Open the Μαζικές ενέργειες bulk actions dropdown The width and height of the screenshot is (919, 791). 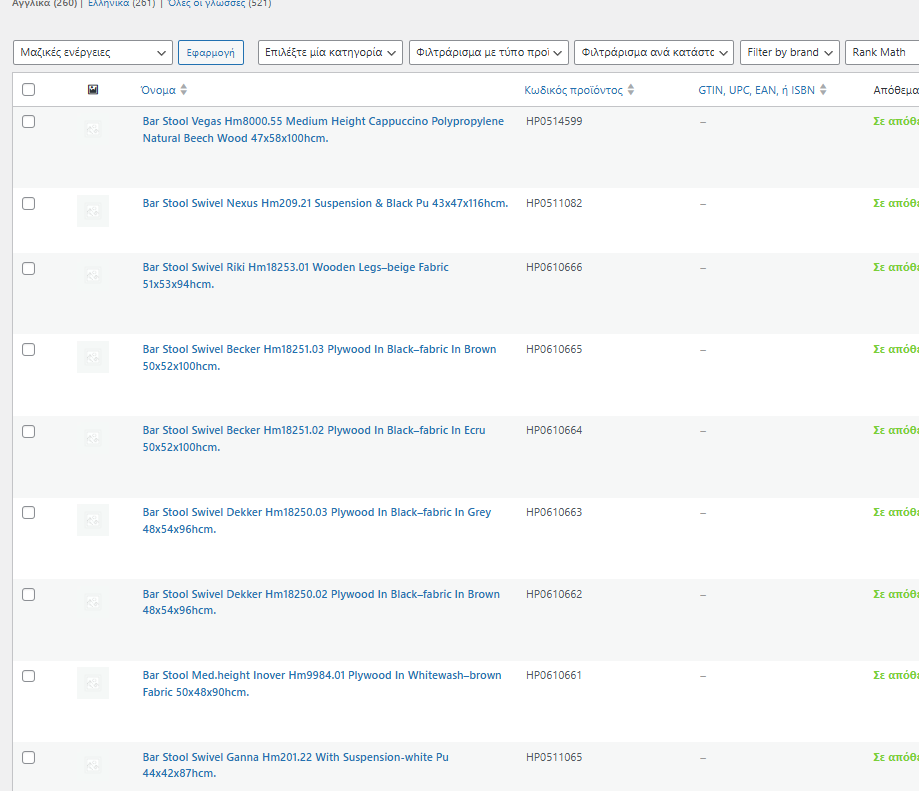coord(93,52)
